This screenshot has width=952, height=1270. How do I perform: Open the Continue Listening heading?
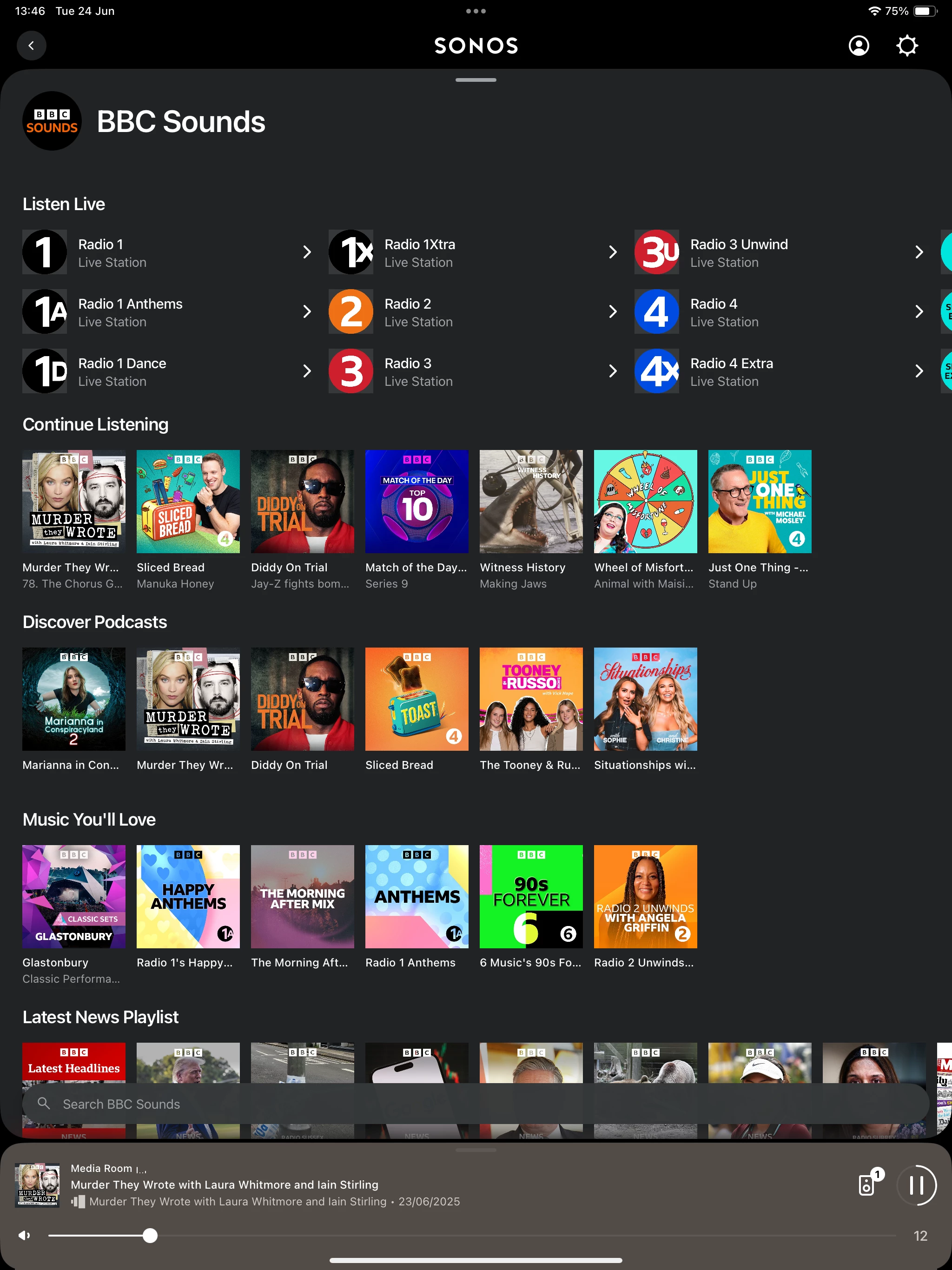95,424
